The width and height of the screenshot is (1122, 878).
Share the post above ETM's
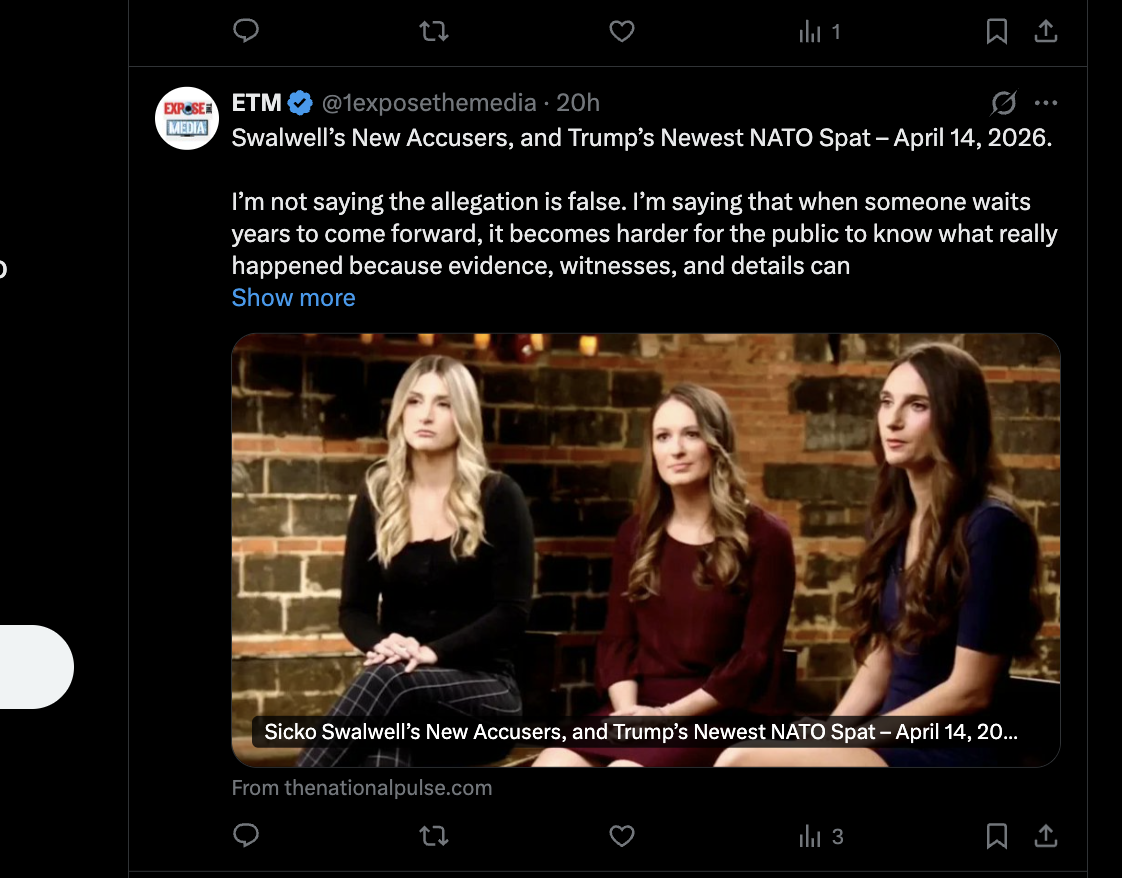[x=1045, y=32]
